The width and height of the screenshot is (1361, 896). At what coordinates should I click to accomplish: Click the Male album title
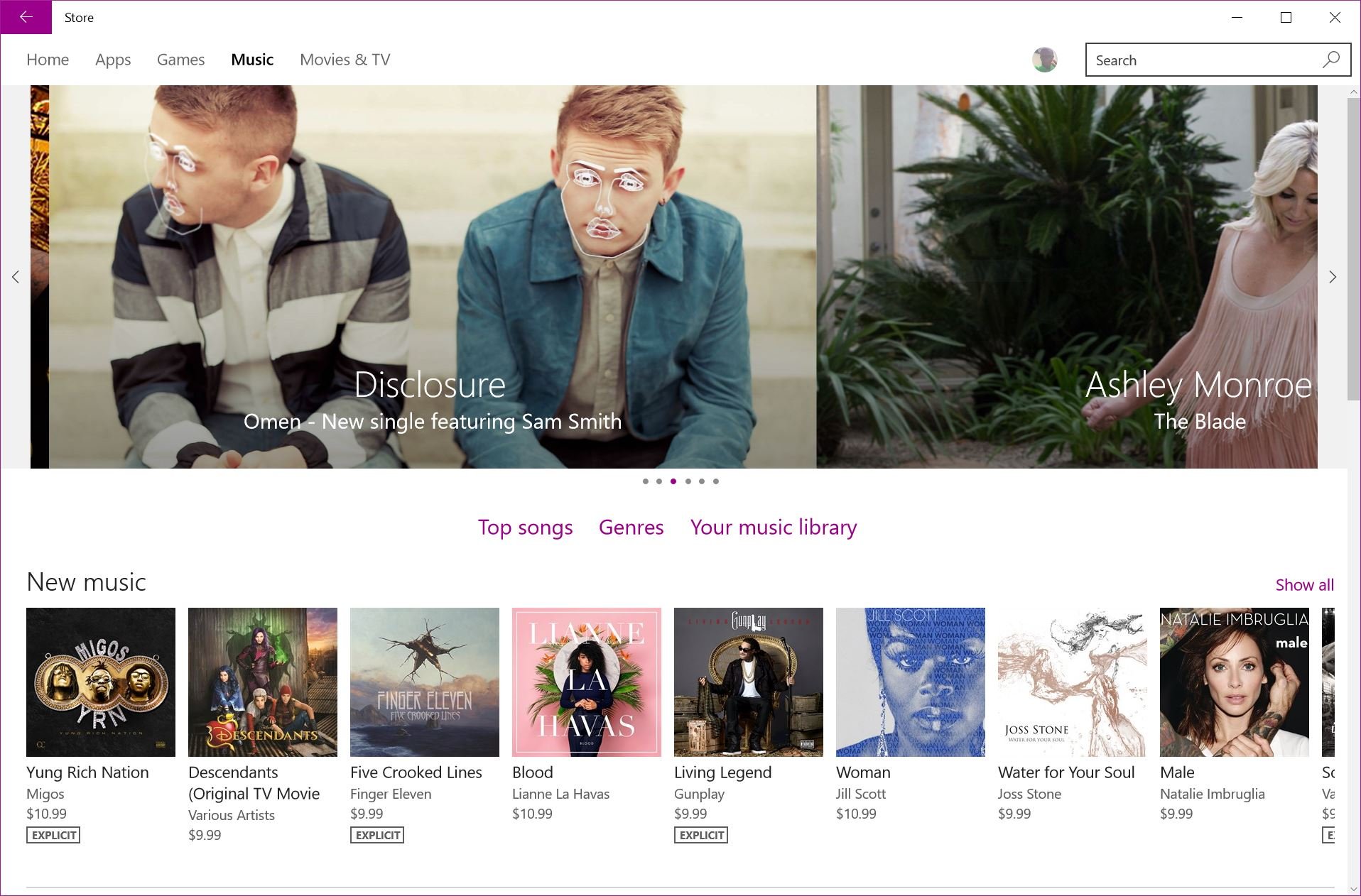coord(1177,772)
